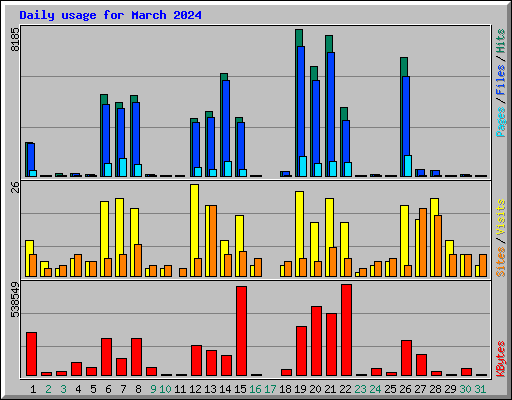This screenshot has width=512, height=400.
Task: Click the cyan pages bar for day 7
Action: pos(123,167)
